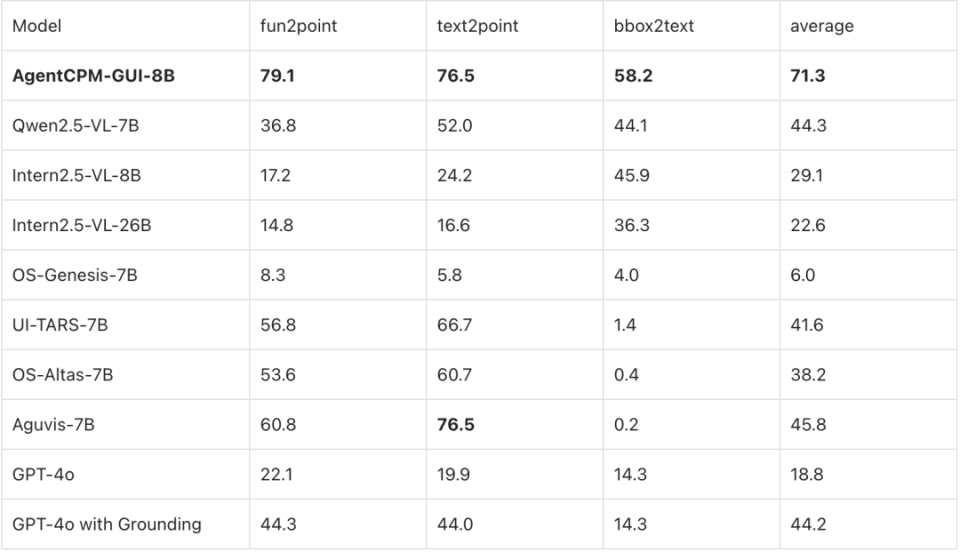Click AgentCPM-GUI-8B's average score 71.3
Viewport: 960px width, 552px height.
coord(807,76)
